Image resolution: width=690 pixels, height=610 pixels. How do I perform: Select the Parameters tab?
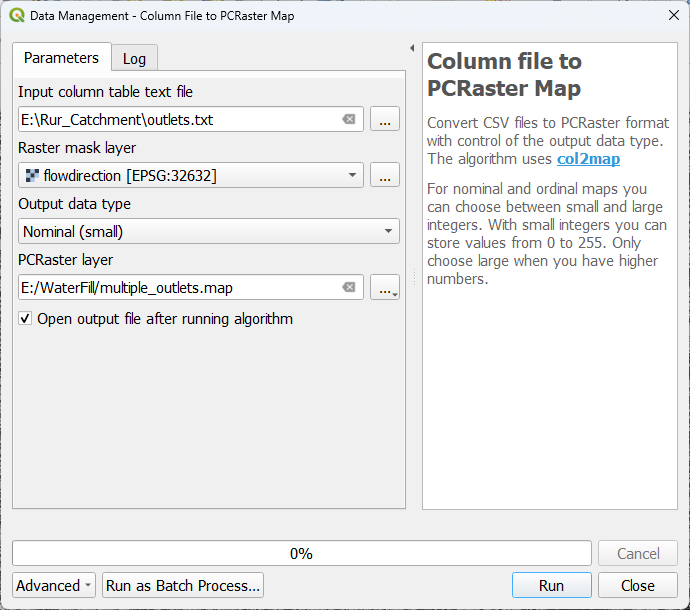pos(61,58)
